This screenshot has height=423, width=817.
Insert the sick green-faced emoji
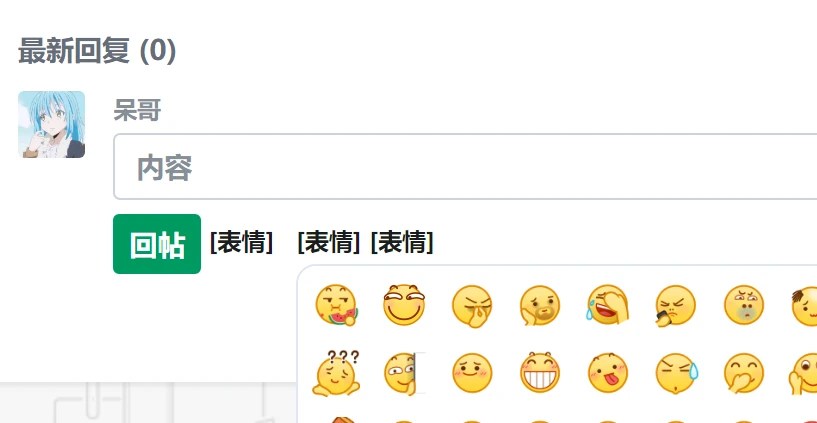pyautogui.click(x=744, y=305)
